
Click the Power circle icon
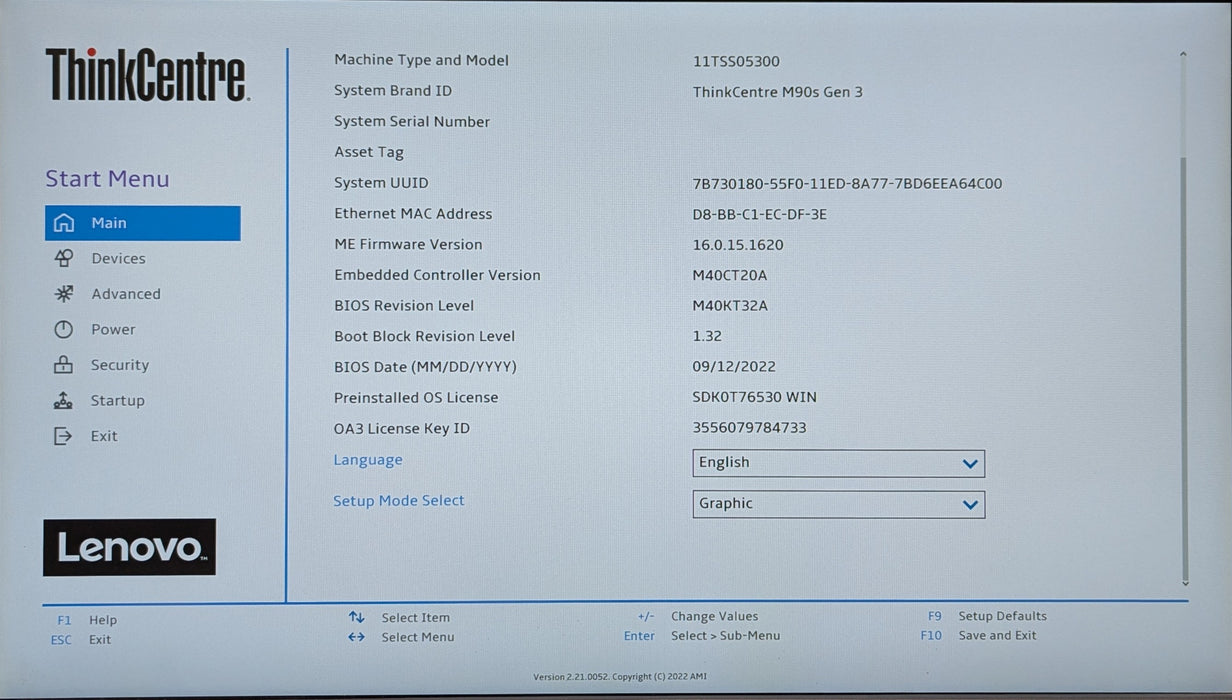[x=64, y=329]
